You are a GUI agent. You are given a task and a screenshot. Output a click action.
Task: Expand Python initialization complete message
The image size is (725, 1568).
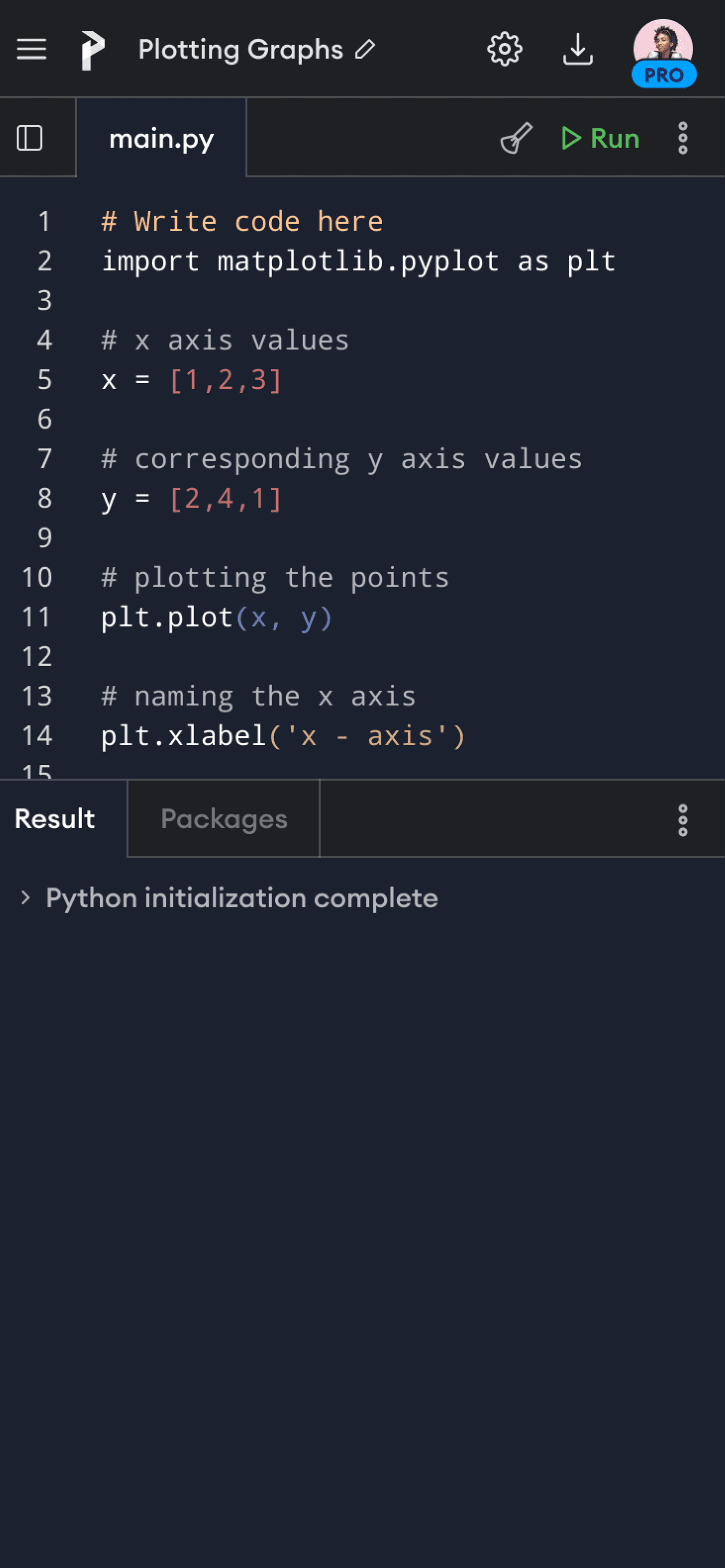pos(26,898)
